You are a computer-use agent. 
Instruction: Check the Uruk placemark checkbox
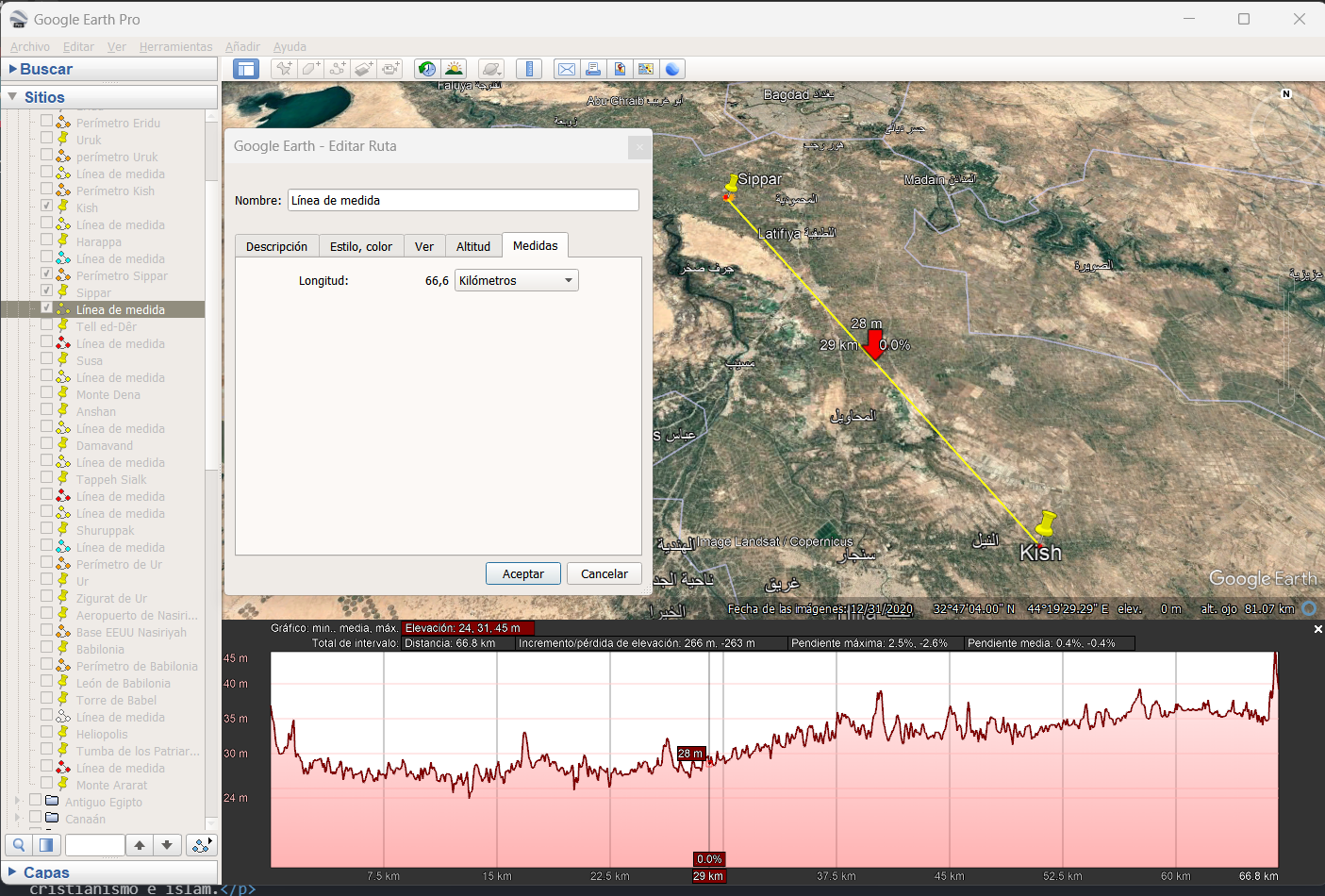click(46, 138)
